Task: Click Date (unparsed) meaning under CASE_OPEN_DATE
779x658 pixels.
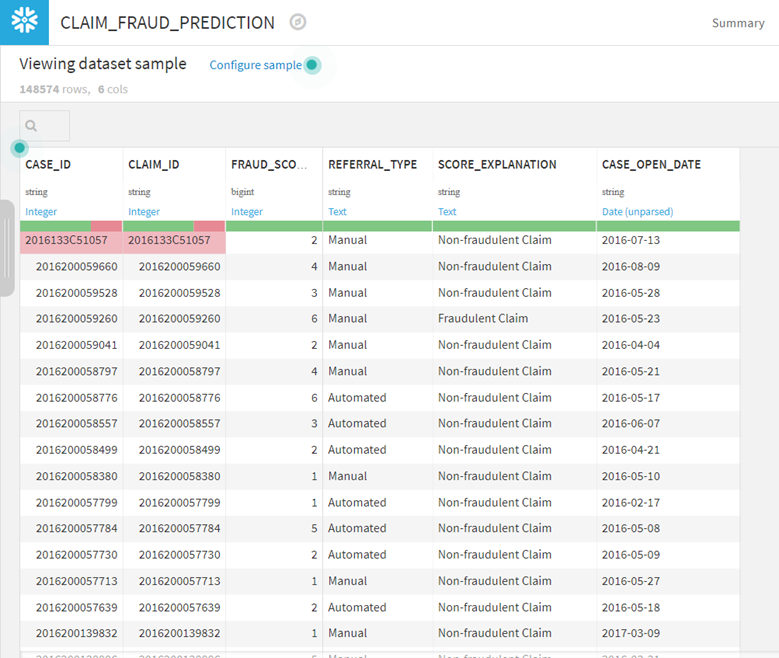Action: pos(637,212)
